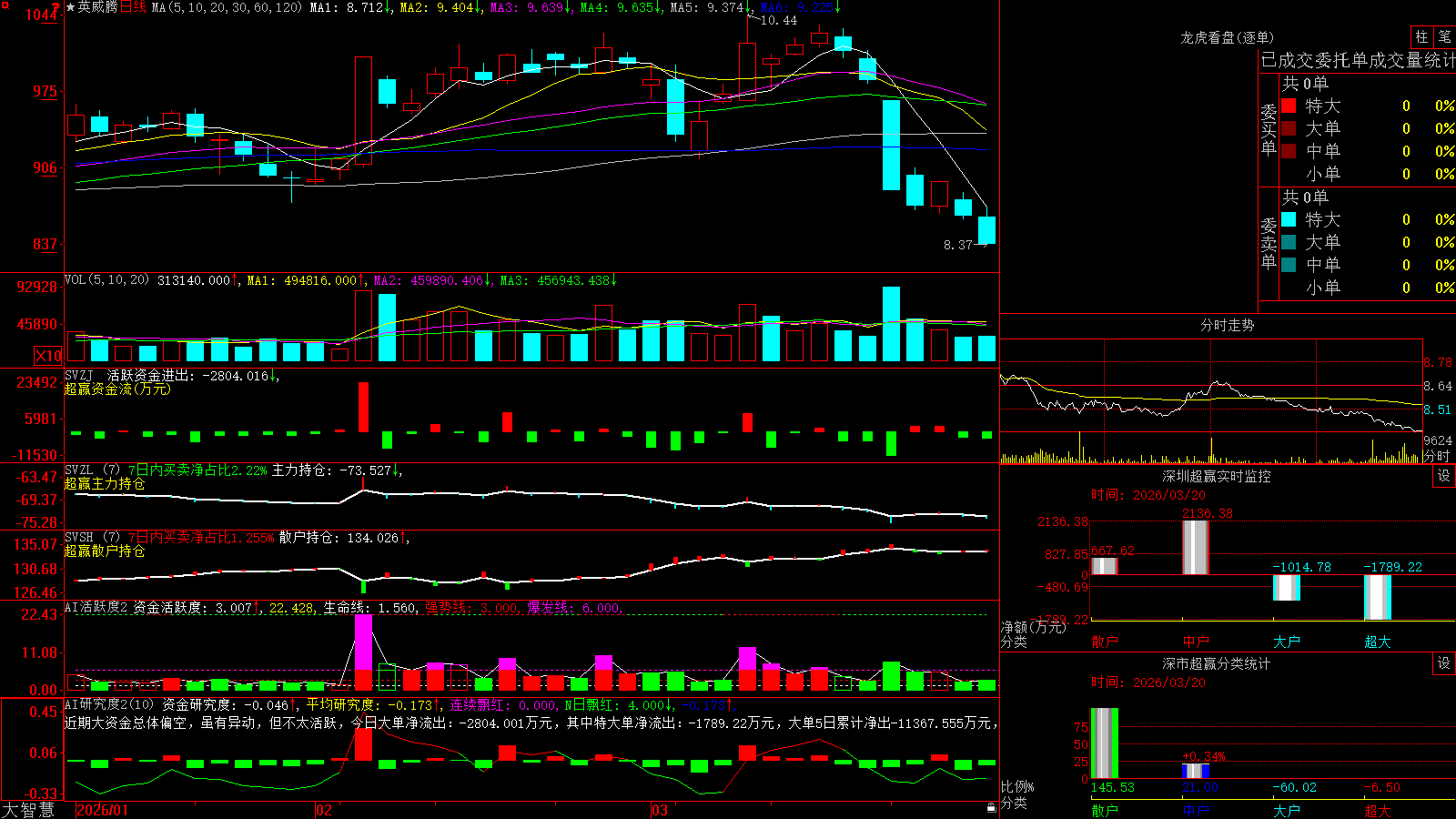The width and height of the screenshot is (1456, 819).
Task: Click the red help question mark icon
Action: [56, 7]
